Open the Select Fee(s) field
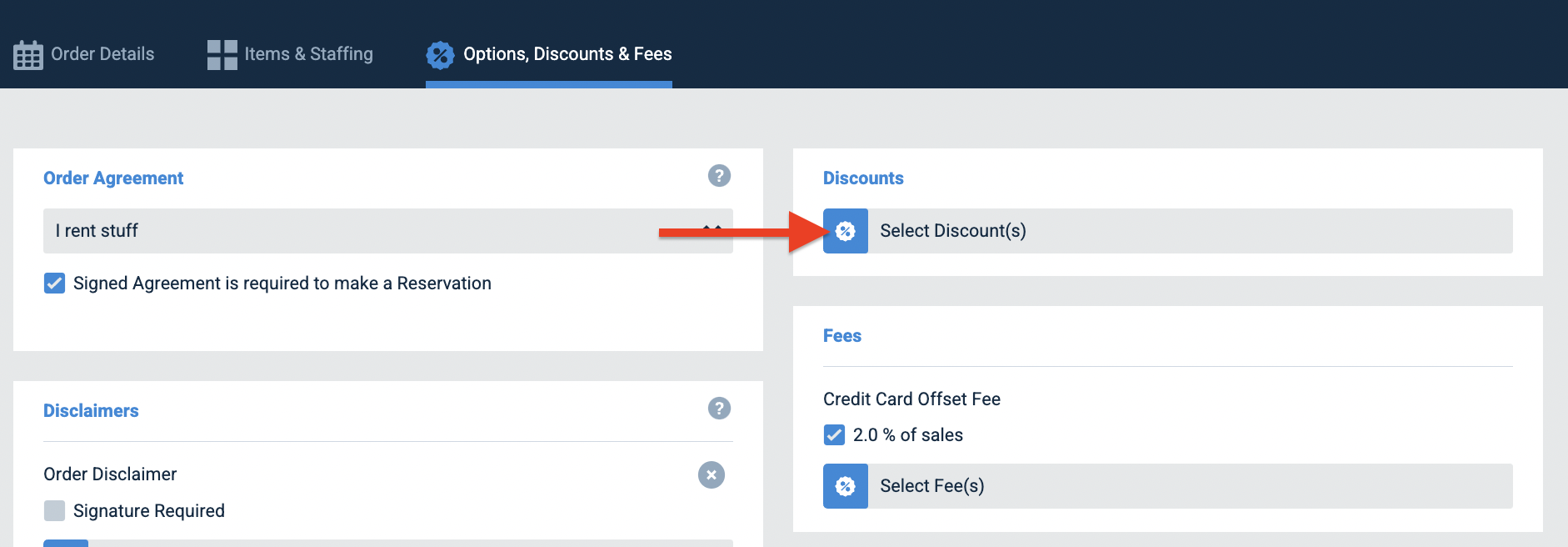 1168,486
